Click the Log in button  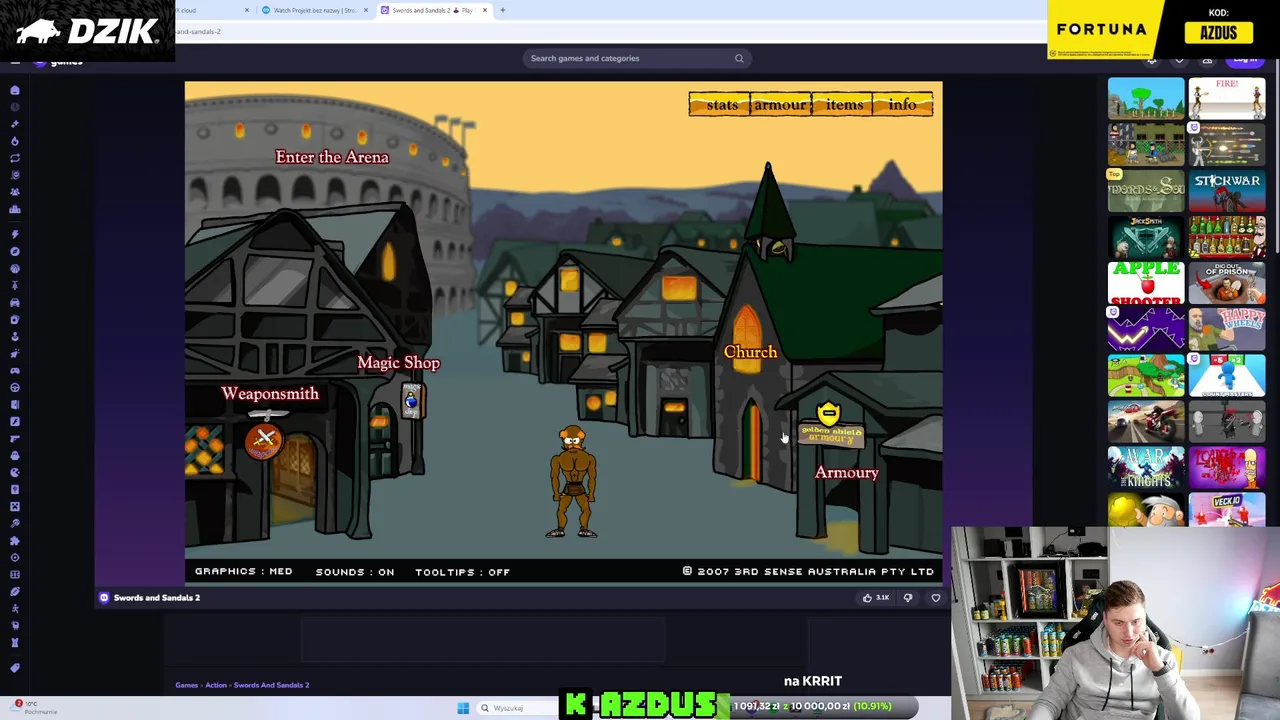click(1245, 60)
